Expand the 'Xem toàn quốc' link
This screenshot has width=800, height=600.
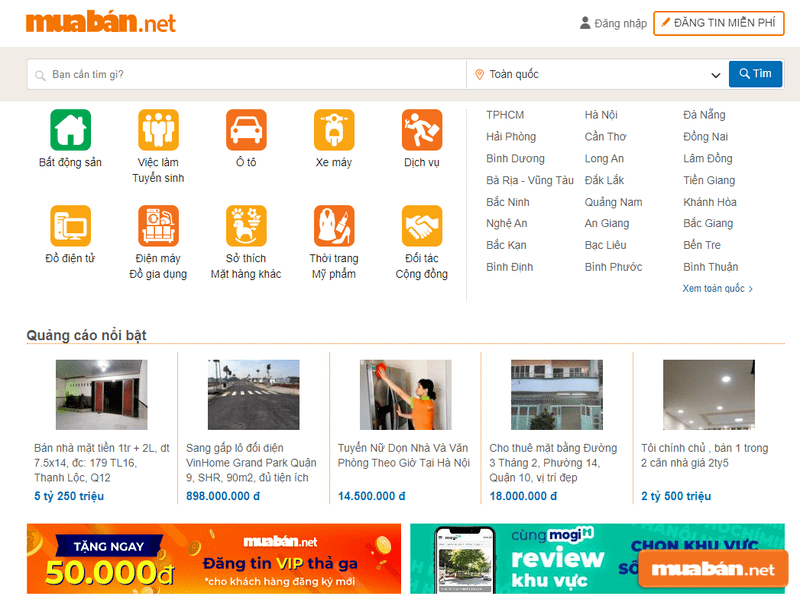[717, 289]
